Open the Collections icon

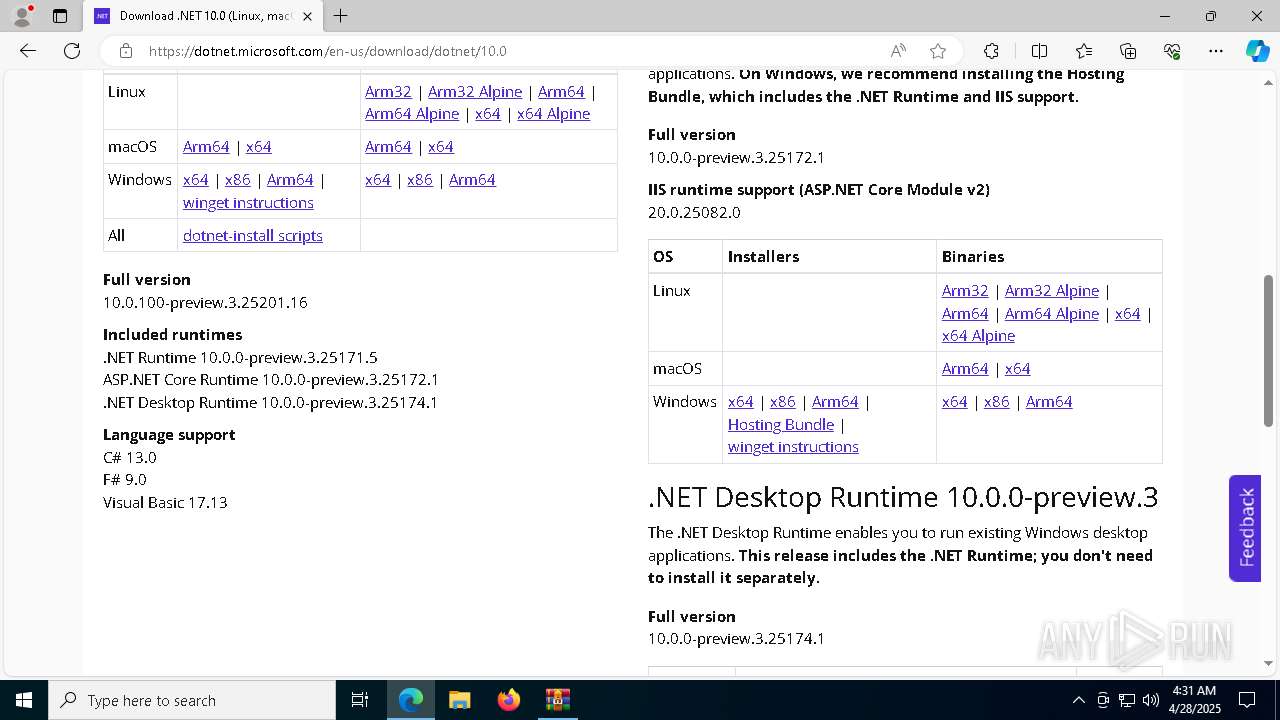1128,51
